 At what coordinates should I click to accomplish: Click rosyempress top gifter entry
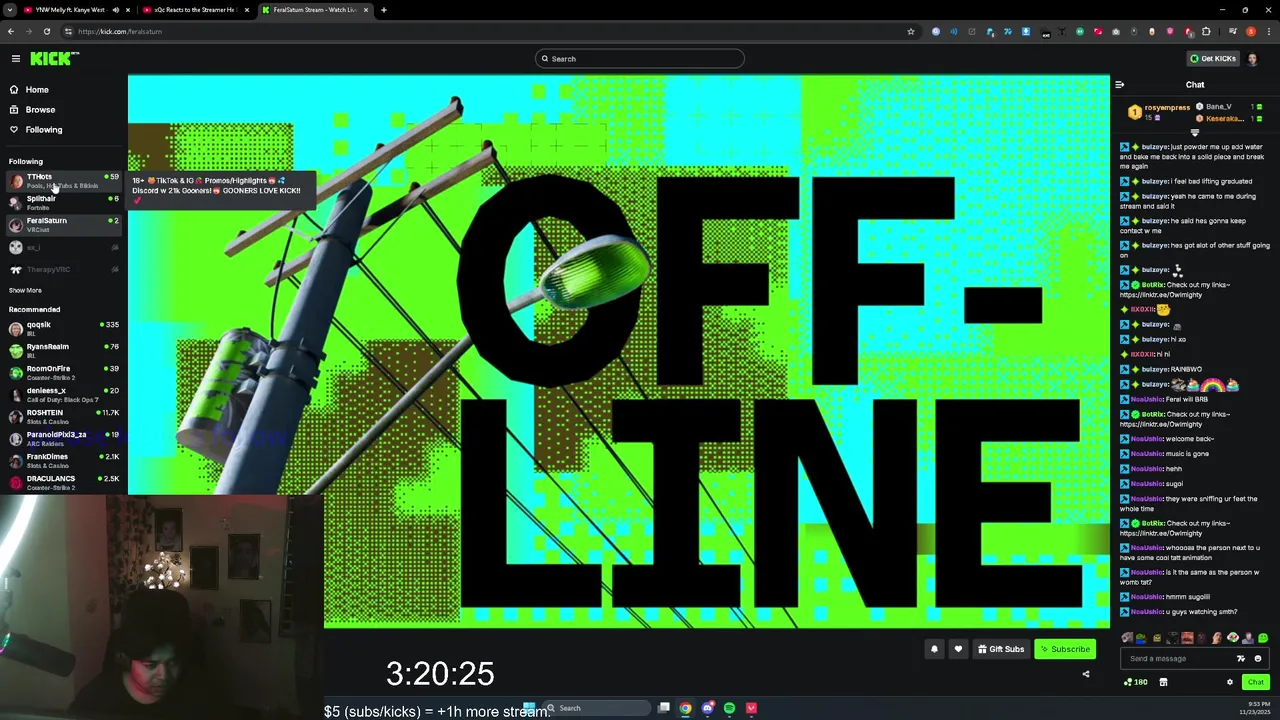pos(1158,112)
